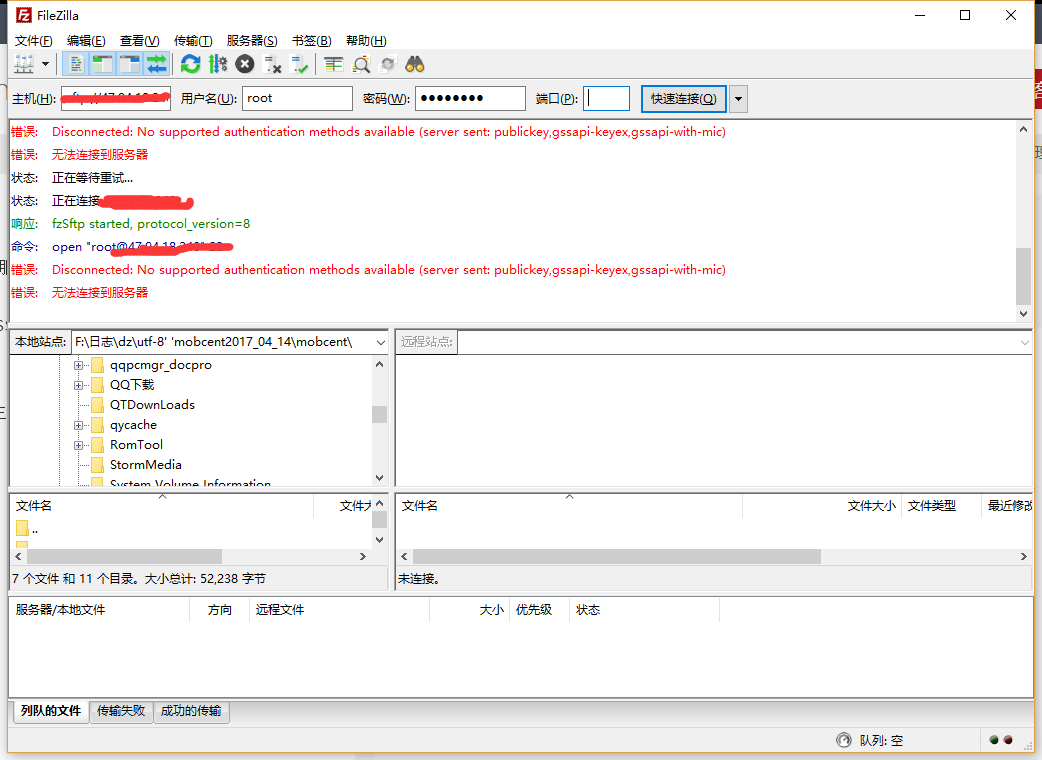
Task: Click local tree vertical scrollbar thumb
Action: (x=379, y=414)
